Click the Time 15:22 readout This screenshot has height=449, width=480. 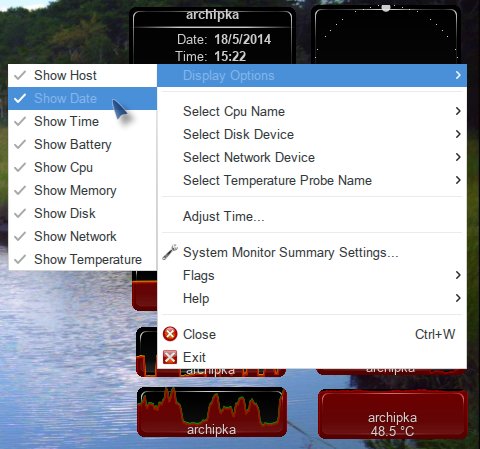click(211, 56)
